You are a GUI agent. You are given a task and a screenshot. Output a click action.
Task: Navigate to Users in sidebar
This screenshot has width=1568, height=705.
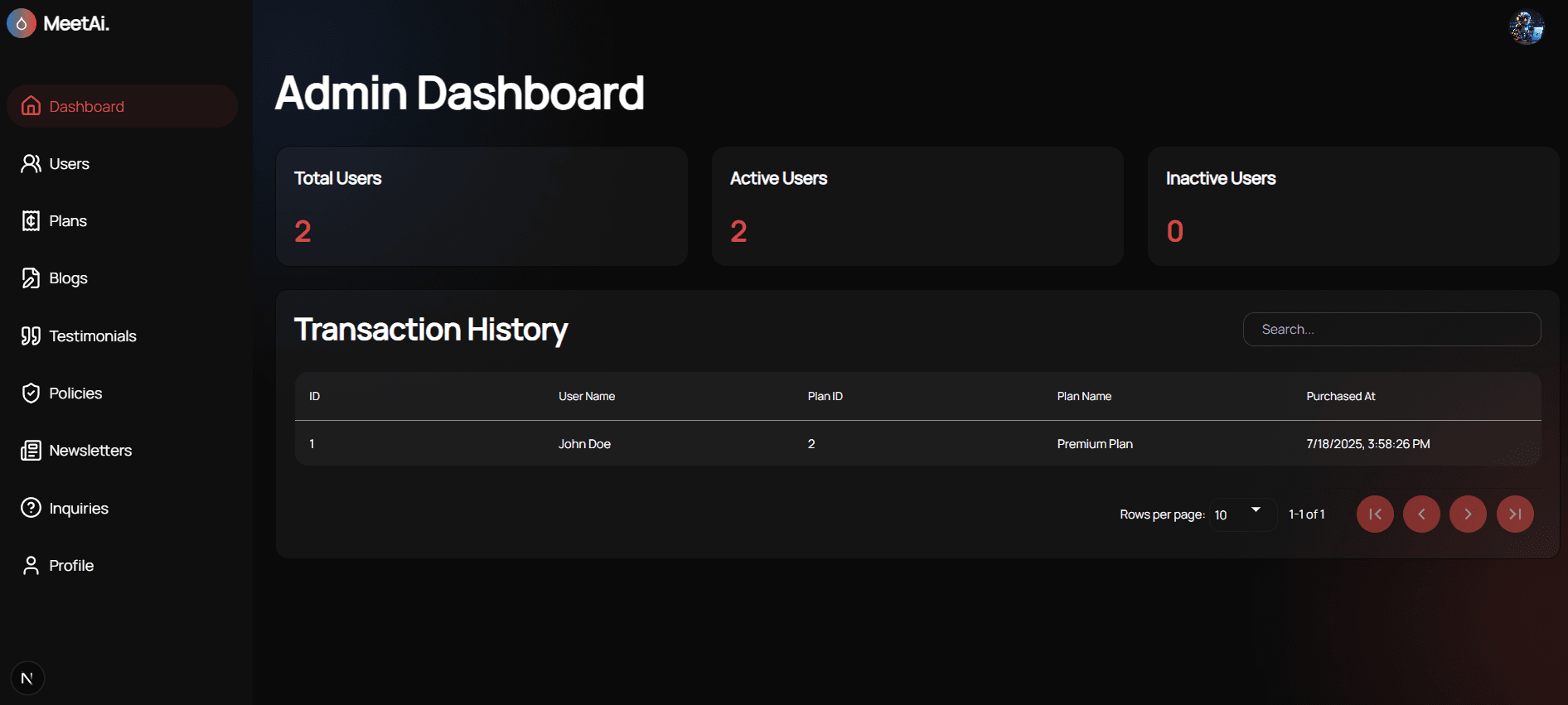(69, 164)
